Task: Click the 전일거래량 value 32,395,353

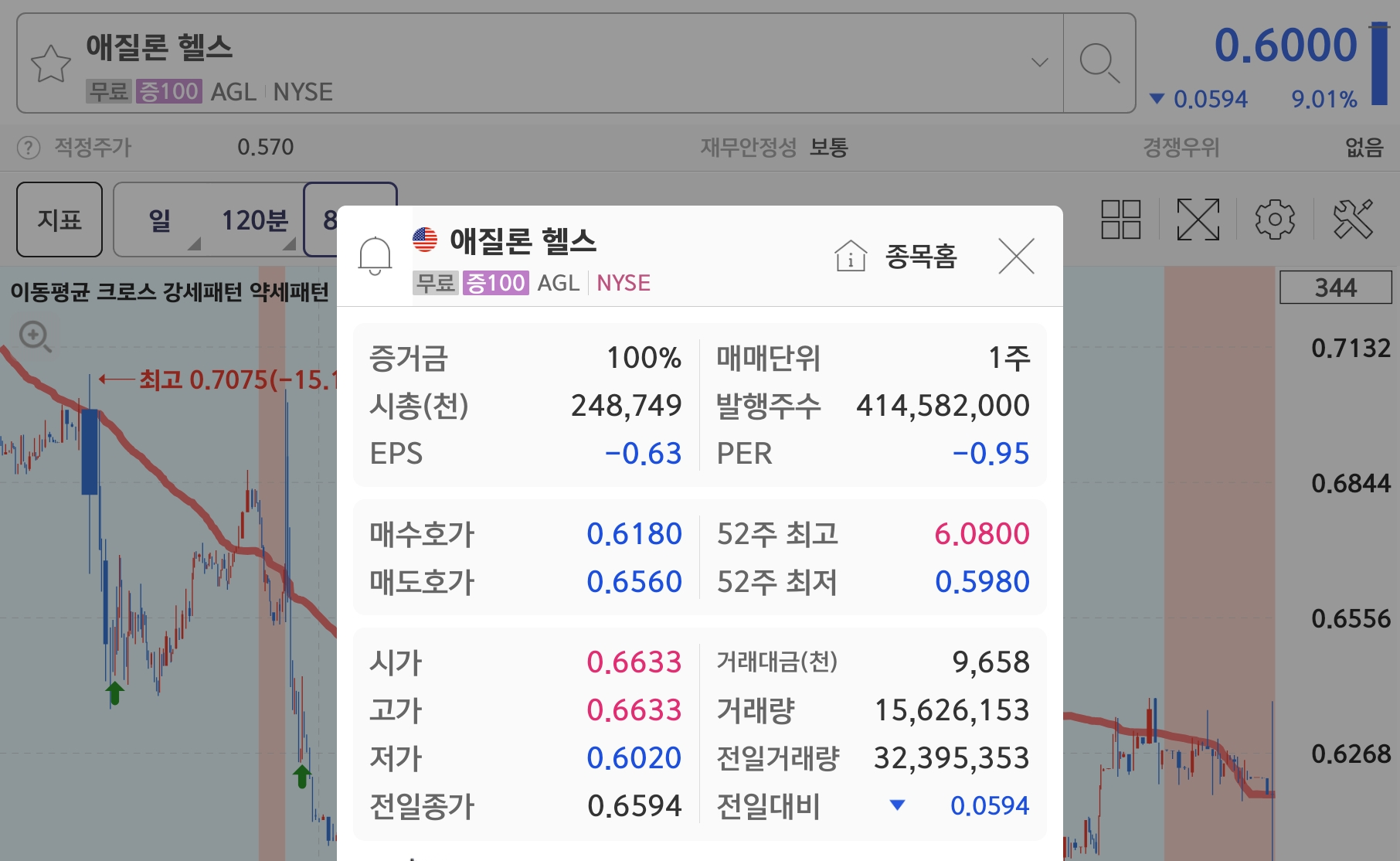Action: point(952,758)
